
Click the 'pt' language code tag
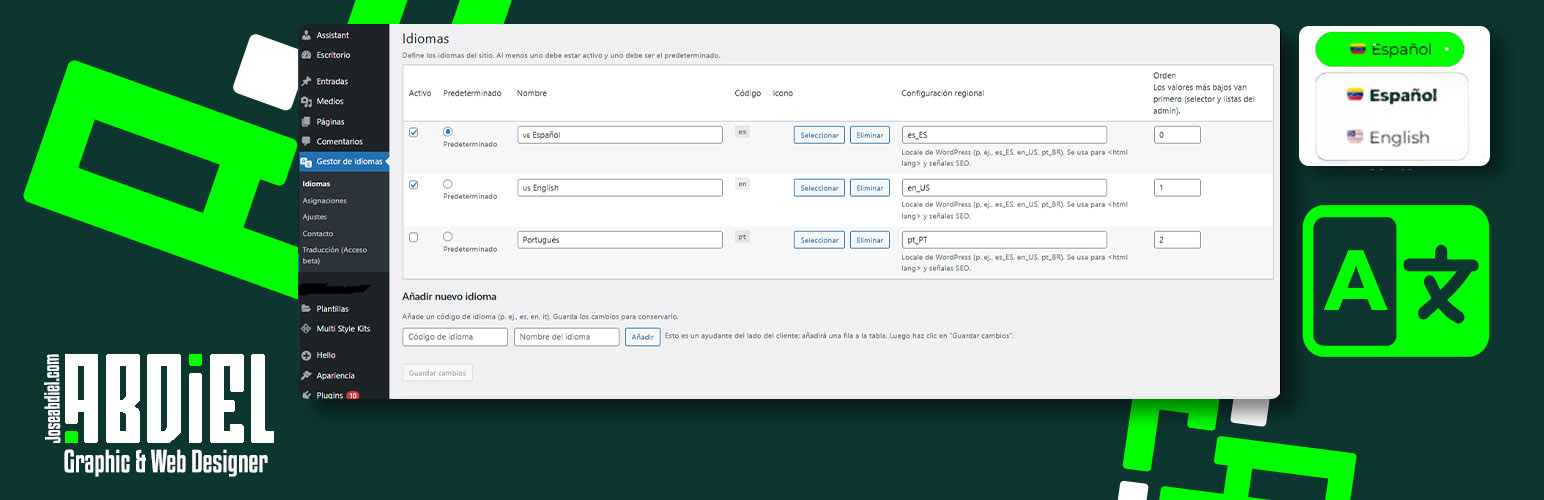742,237
